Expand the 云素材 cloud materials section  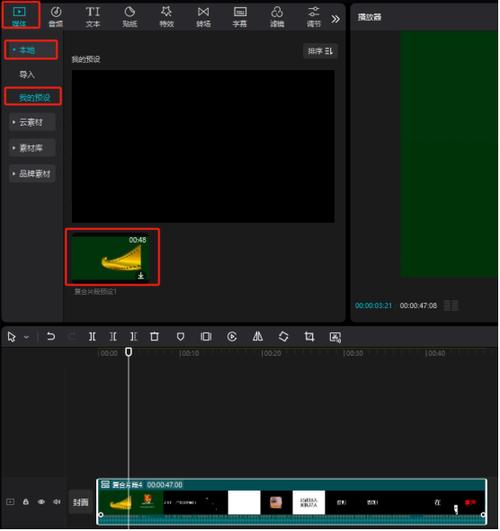coord(32,122)
